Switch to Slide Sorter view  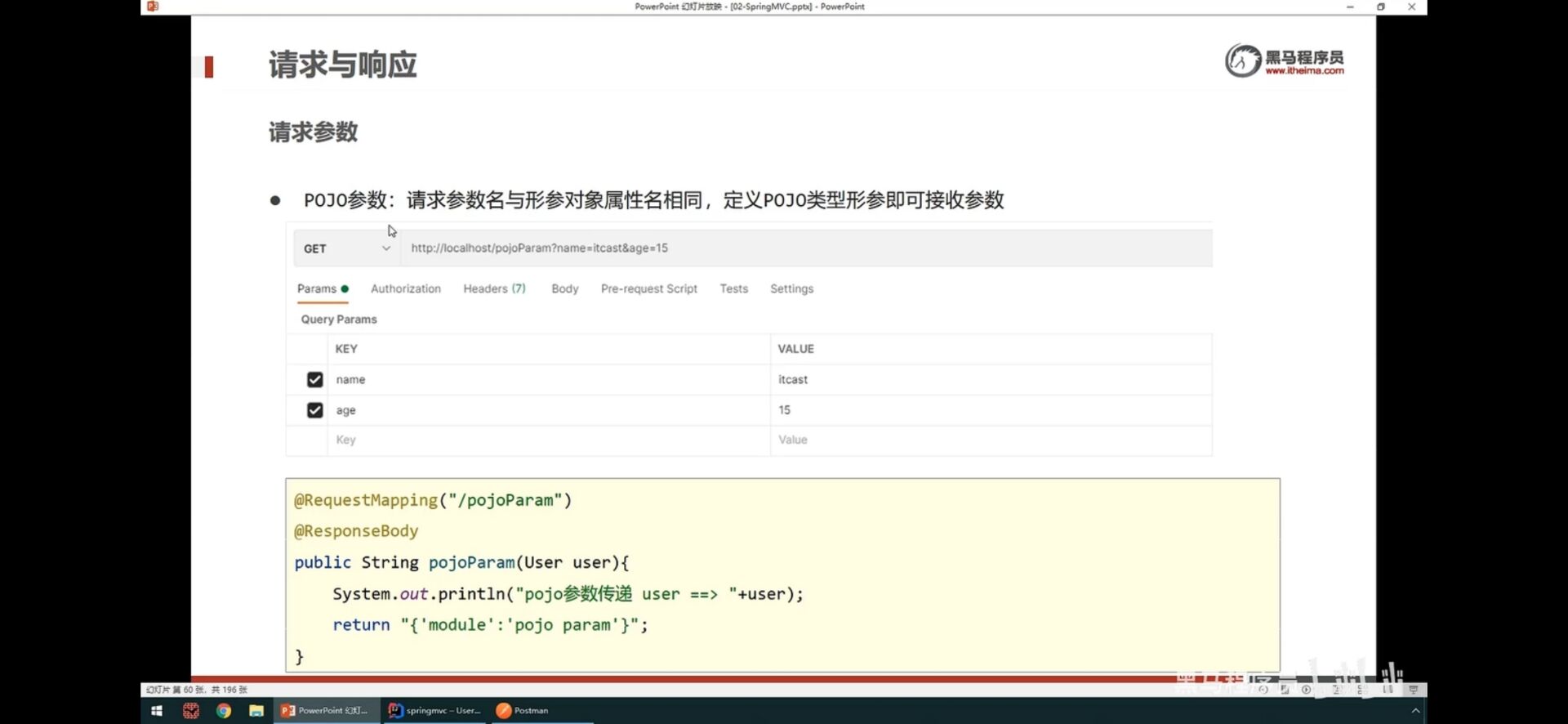tap(1362, 690)
